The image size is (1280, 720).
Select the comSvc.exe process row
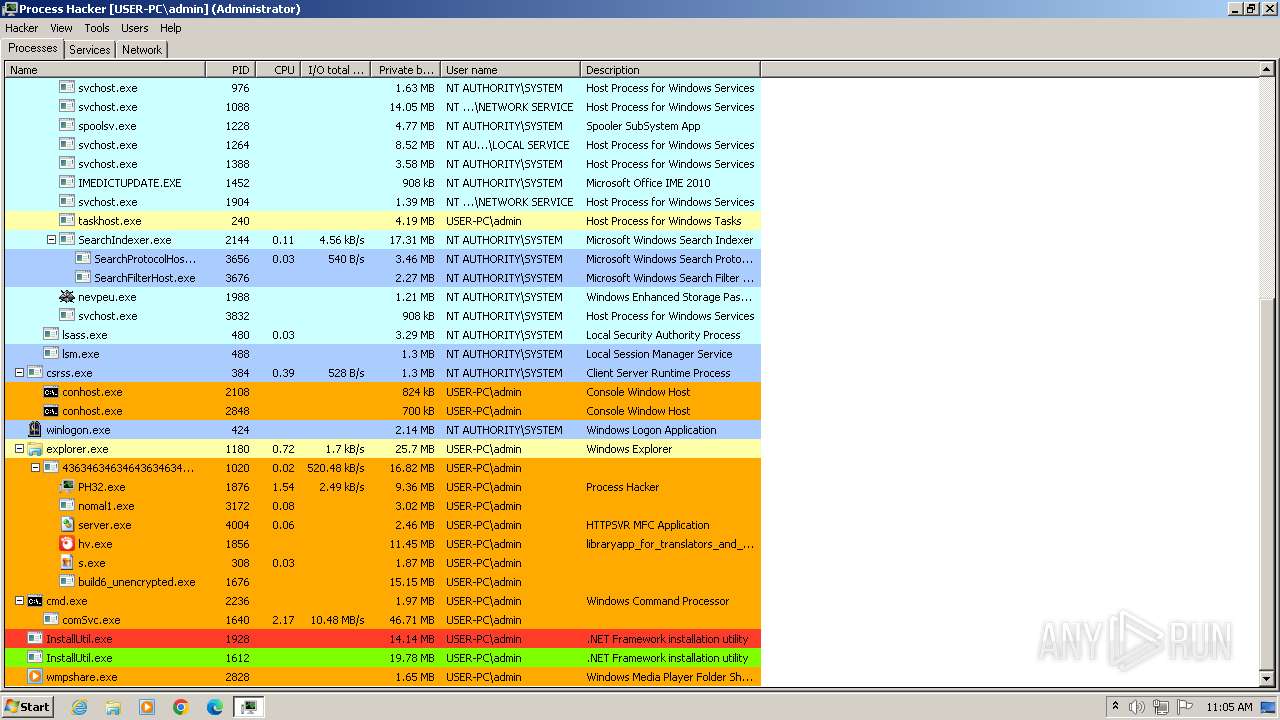click(x=382, y=620)
